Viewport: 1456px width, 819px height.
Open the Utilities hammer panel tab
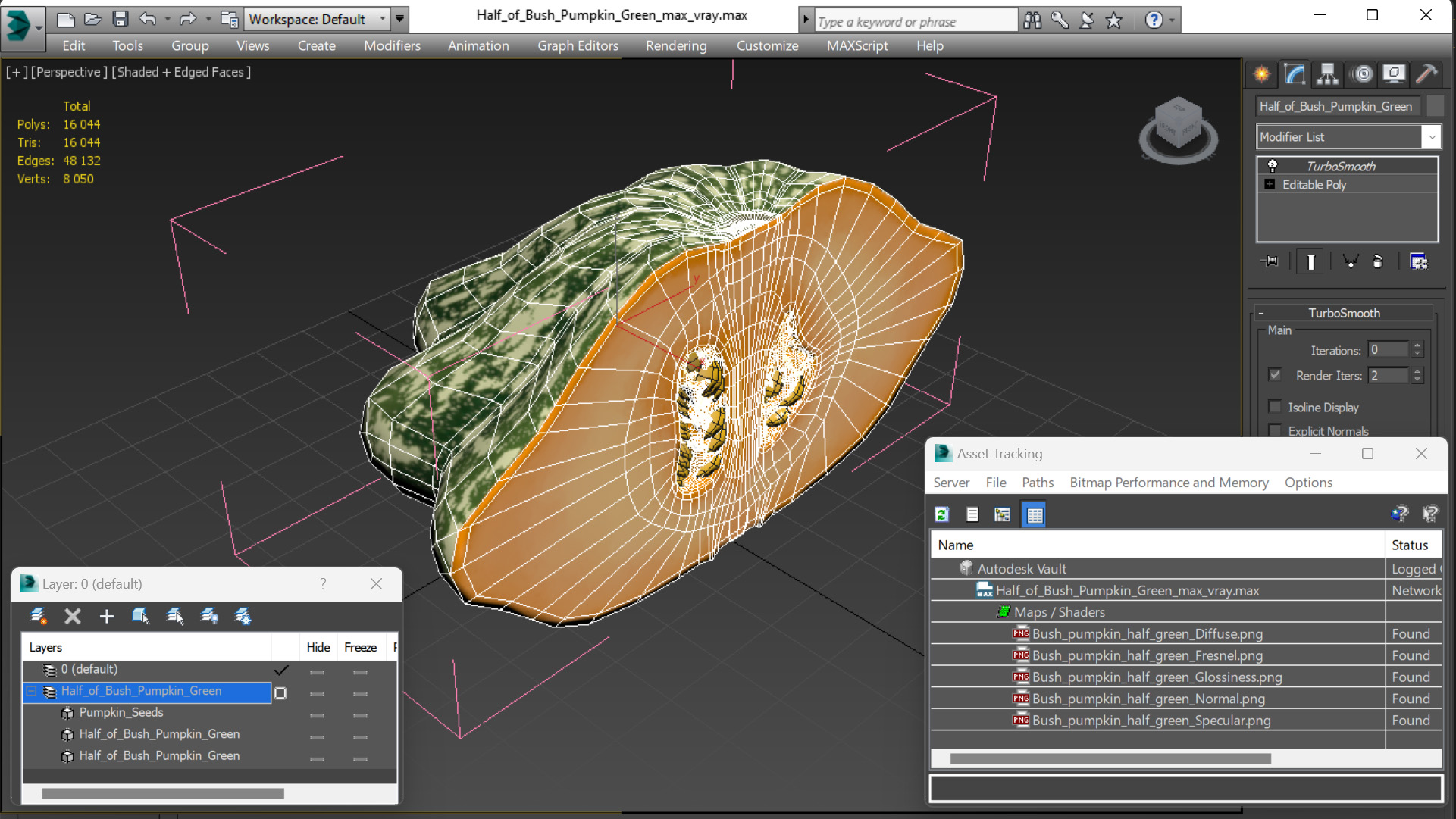(x=1426, y=73)
